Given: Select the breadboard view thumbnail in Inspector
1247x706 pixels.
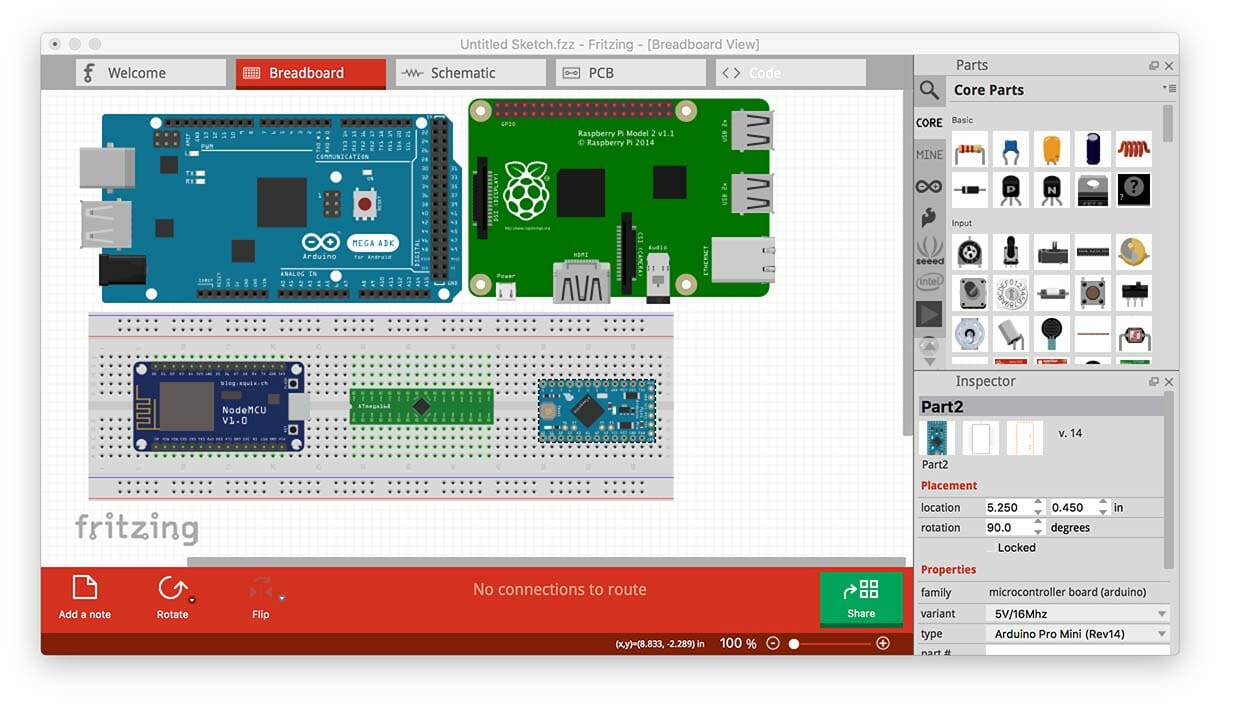Looking at the screenshot, I should click(936, 437).
